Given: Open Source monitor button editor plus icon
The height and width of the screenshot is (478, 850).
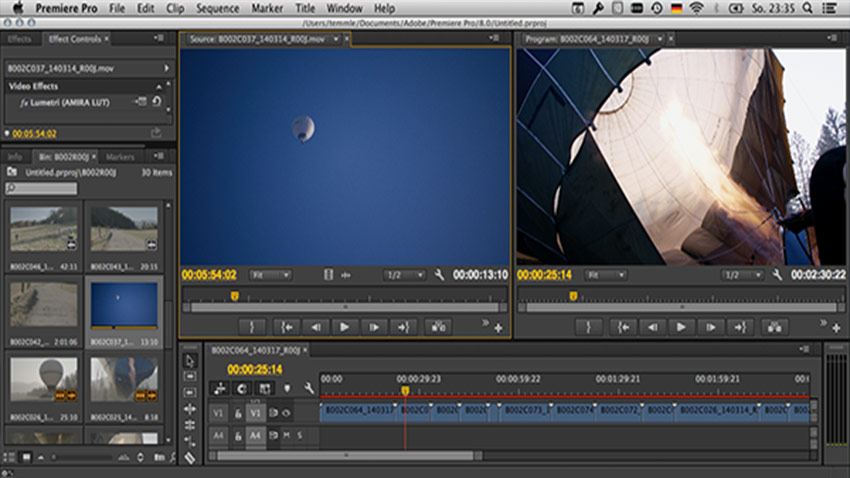Looking at the screenshot, I should point(498,328).
